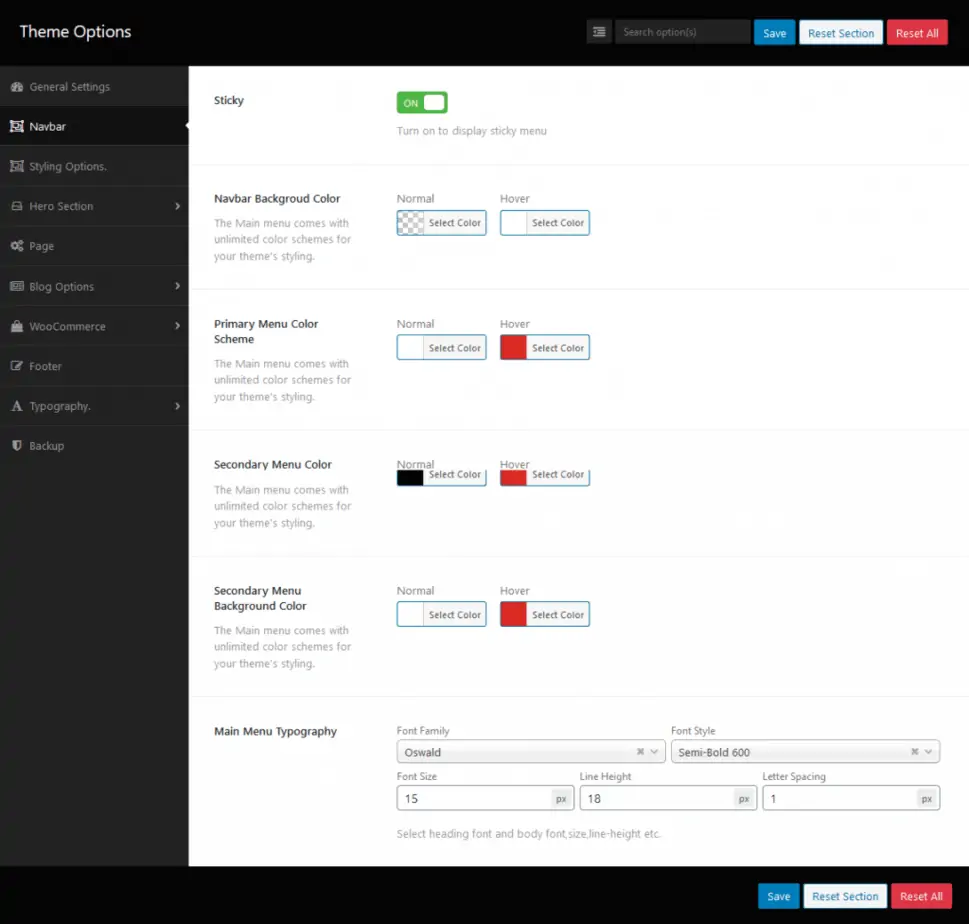Clear the Oswald font family selection
Image resolution: width=969 pixels, height=924 pixels.
(640, 752)
